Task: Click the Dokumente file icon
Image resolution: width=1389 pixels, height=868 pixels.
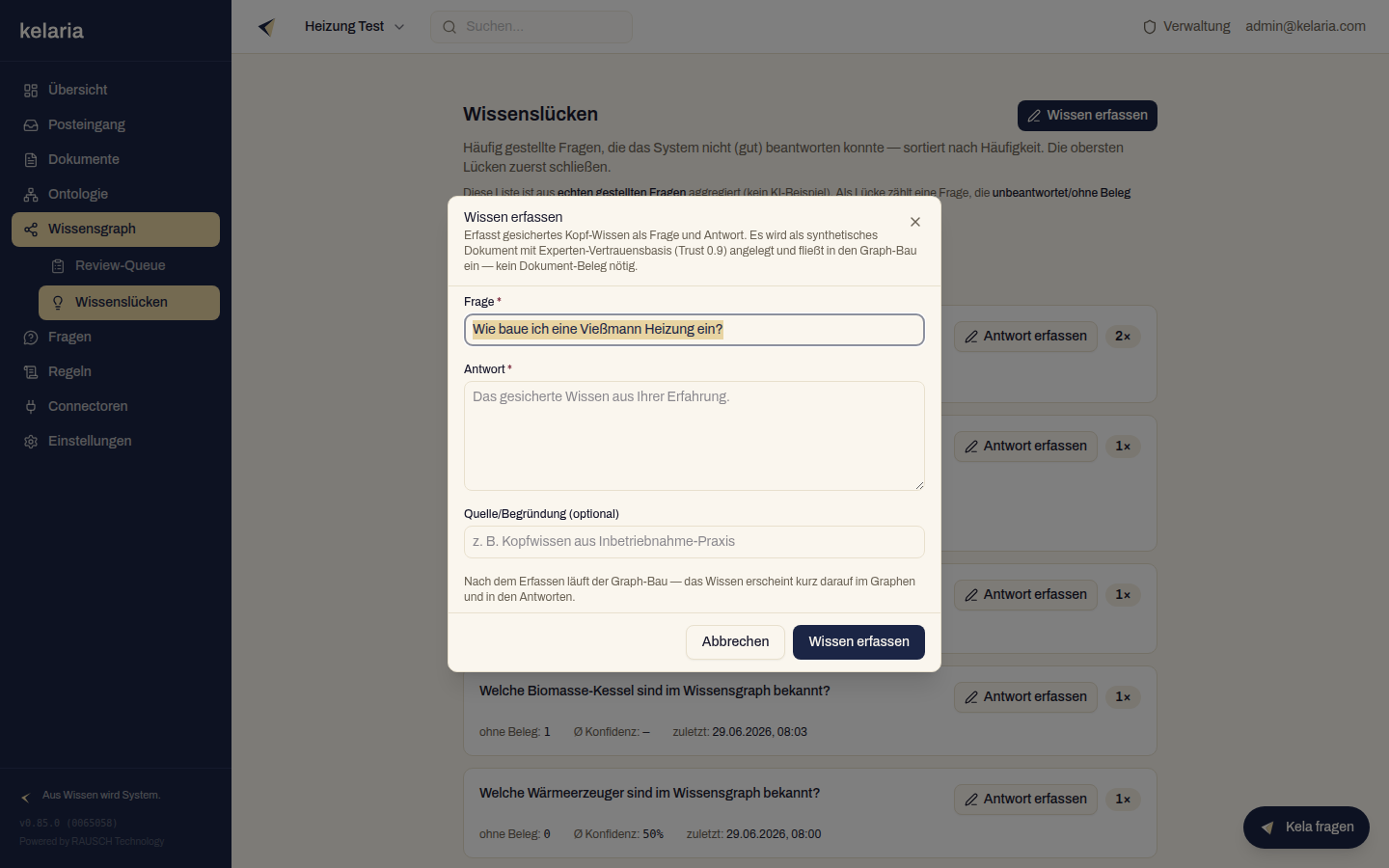Action: pyautogui.click(x=31, y=160)
